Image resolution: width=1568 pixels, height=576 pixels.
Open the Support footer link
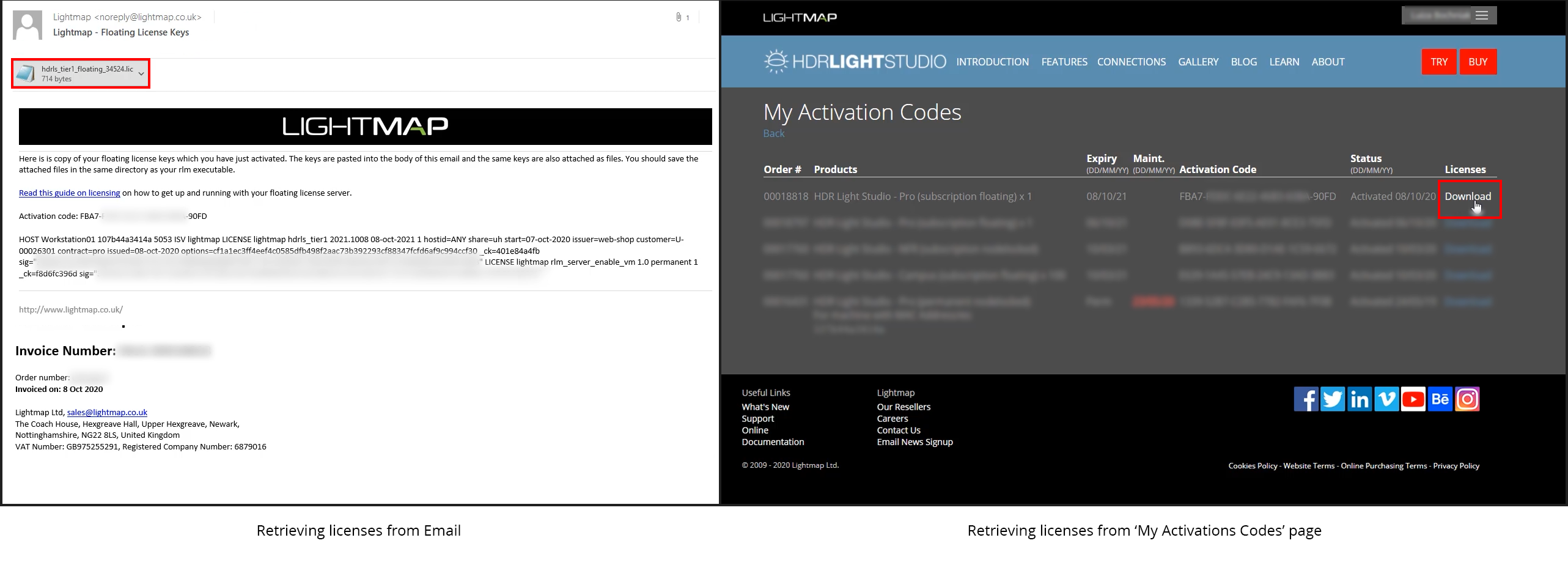click(758, 418)
